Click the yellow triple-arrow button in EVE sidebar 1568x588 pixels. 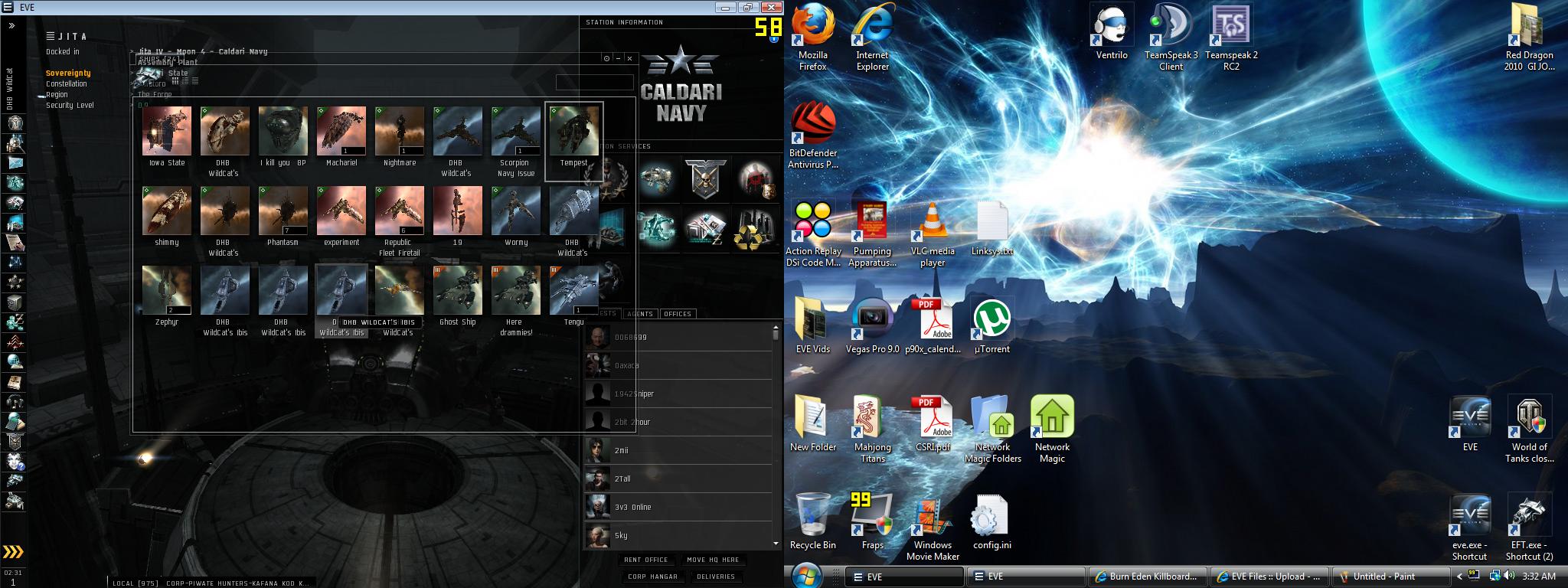[x=13, y=552]
